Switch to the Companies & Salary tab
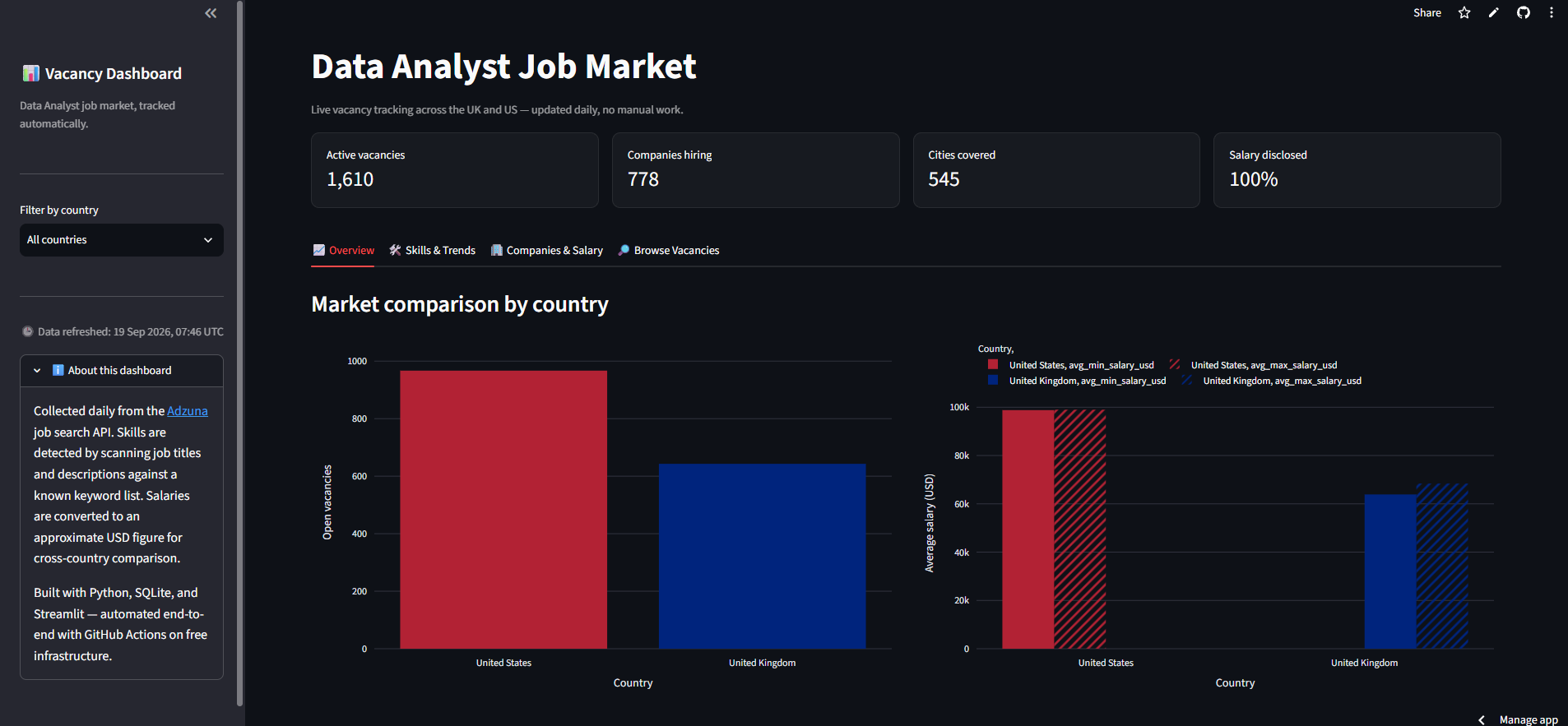Screen dimensions: 1568x726 (547, 251)
